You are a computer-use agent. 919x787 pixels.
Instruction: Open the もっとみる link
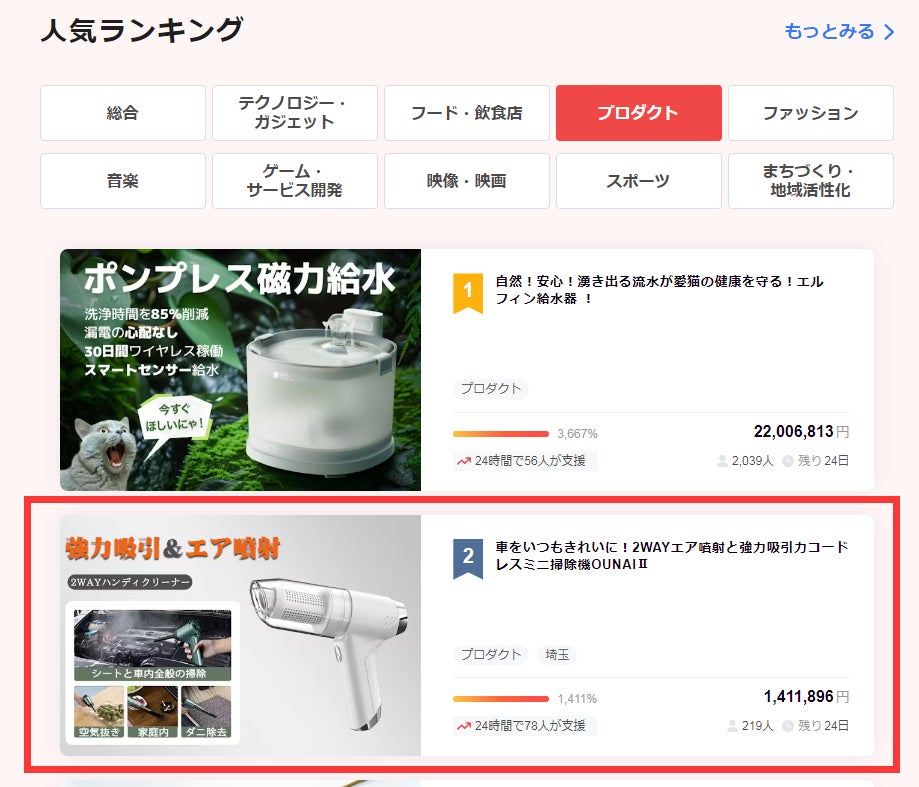pos(829,32)
